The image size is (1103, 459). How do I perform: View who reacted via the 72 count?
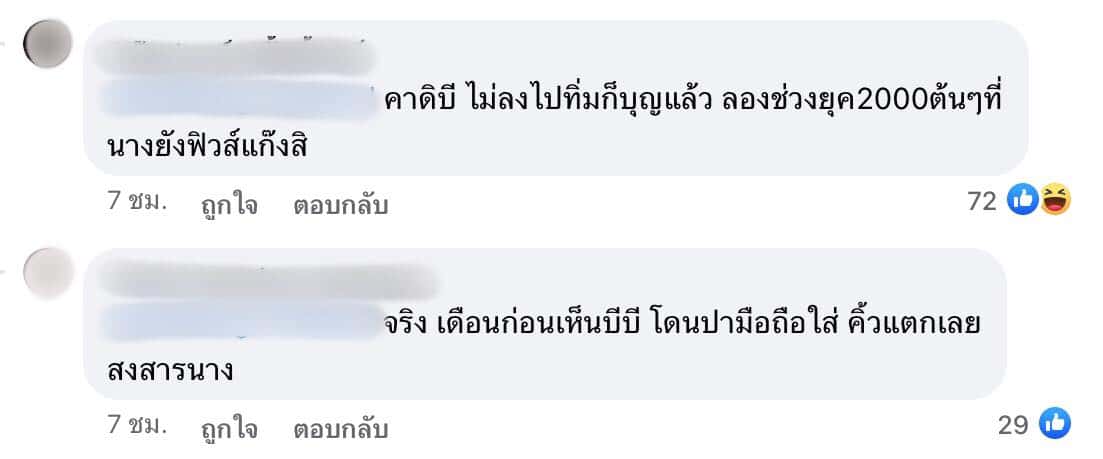982,202
